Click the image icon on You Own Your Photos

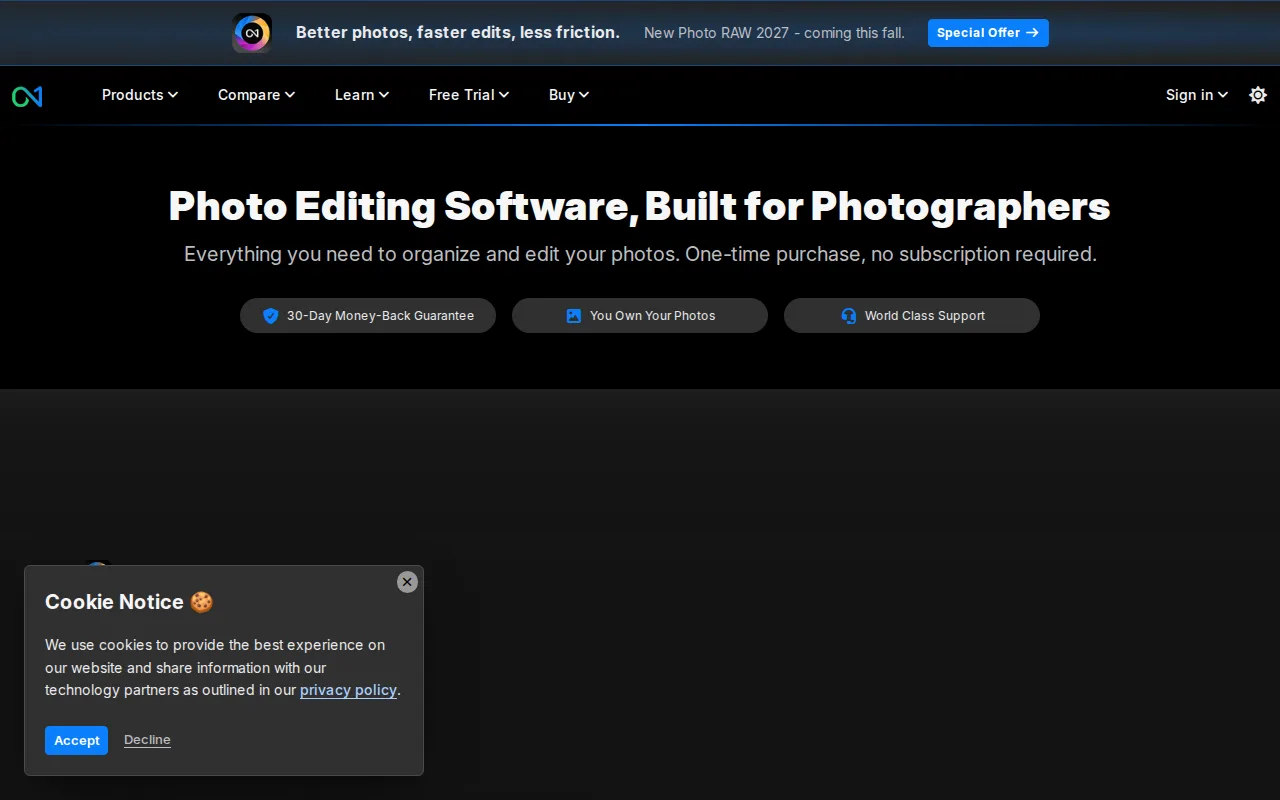[x=573, y=316]
